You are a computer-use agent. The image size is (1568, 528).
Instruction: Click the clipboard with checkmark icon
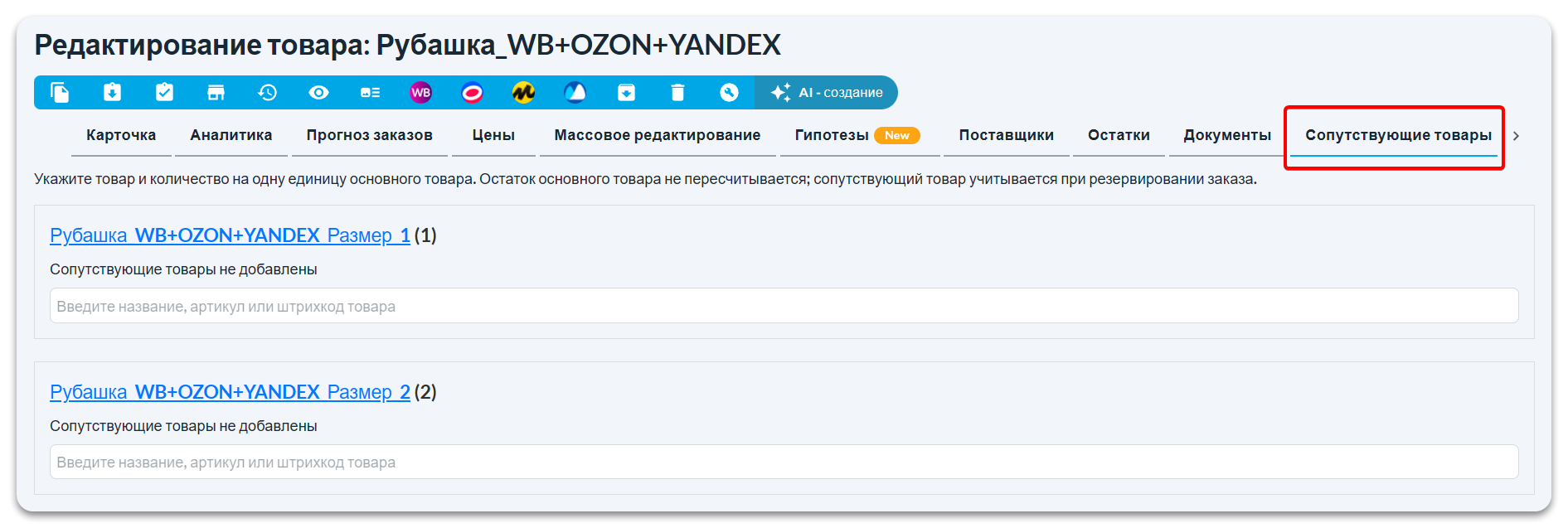pyautogui.click(x=164, y=93)
